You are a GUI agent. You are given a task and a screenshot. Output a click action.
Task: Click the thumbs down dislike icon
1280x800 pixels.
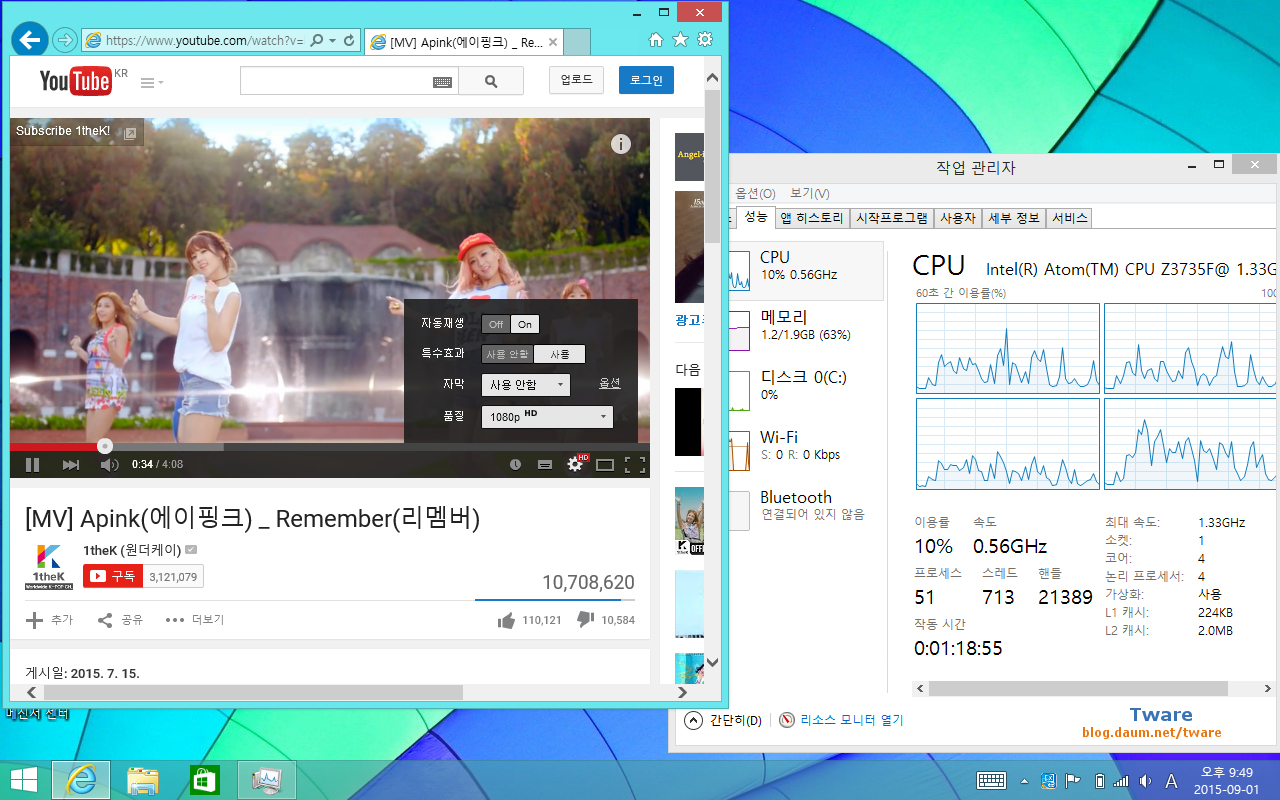[x=586, y=620]
